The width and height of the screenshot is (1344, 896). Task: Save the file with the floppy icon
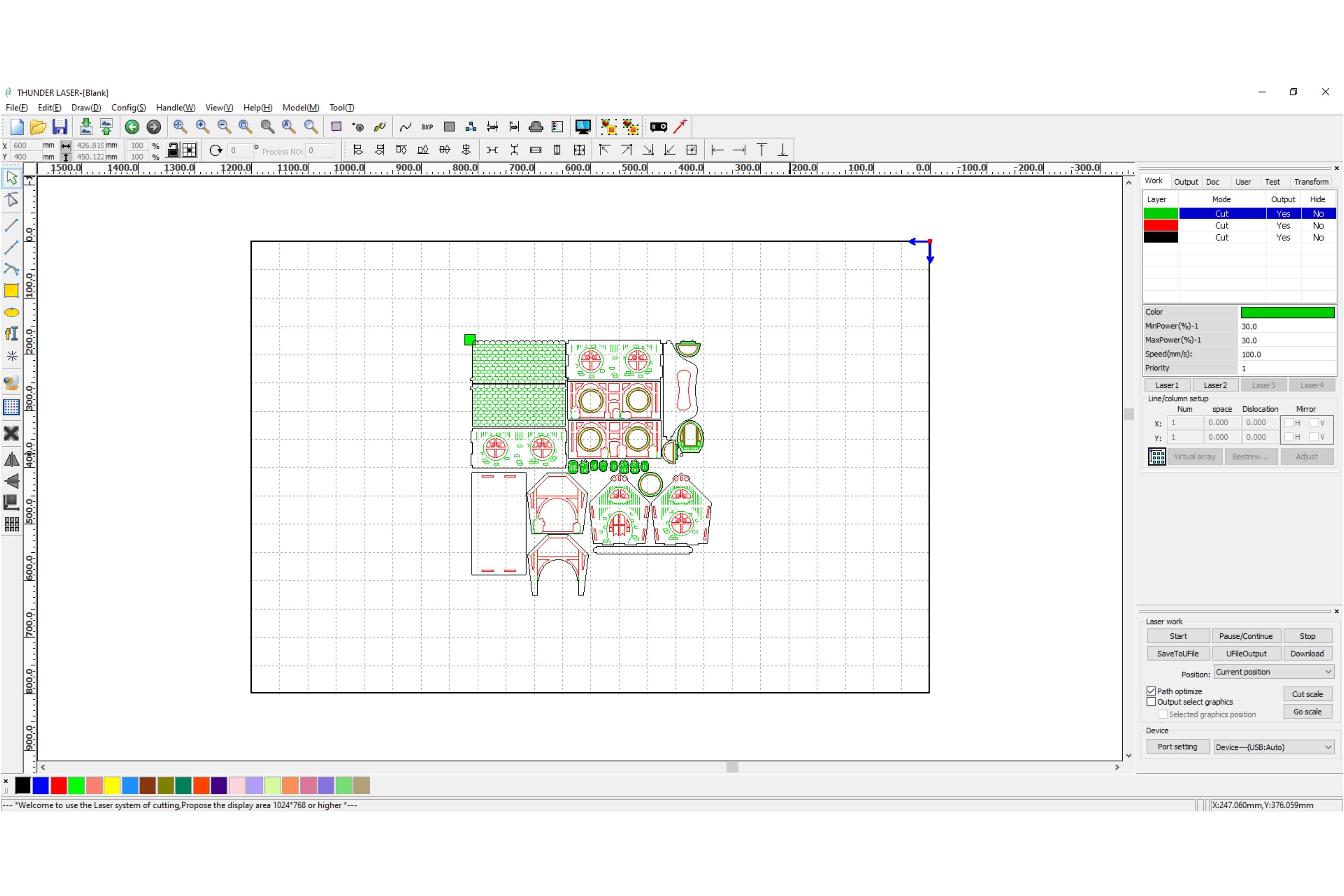pyautogui.click(x=60, y=127)
